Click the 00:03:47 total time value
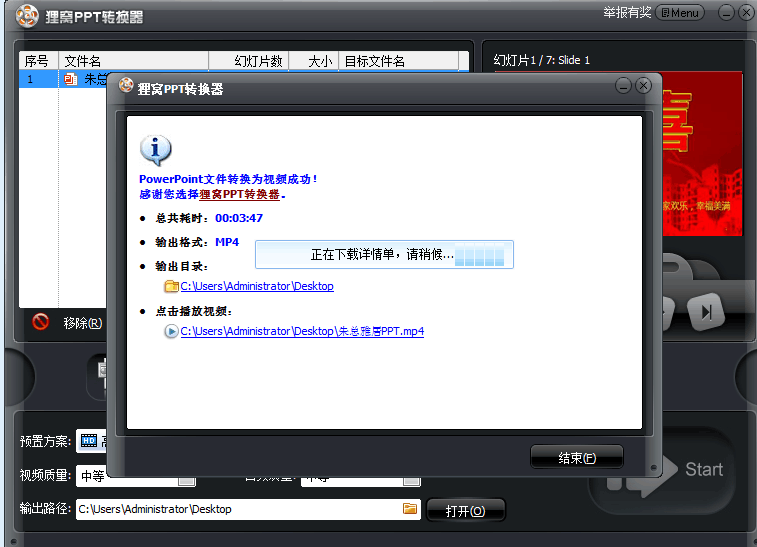Image resolution: width=757 pixels, height=547 pixels. (239, 218)
